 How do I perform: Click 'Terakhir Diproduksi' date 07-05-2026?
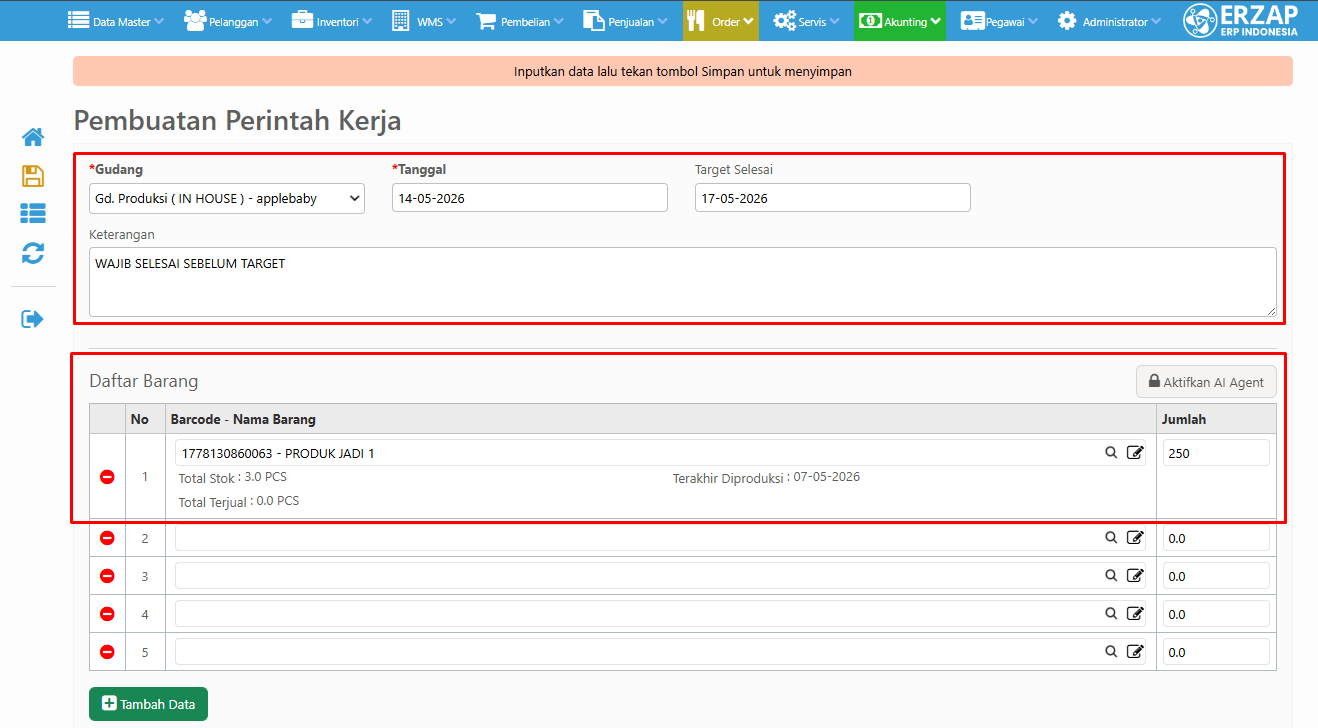[x=827, y=477]
